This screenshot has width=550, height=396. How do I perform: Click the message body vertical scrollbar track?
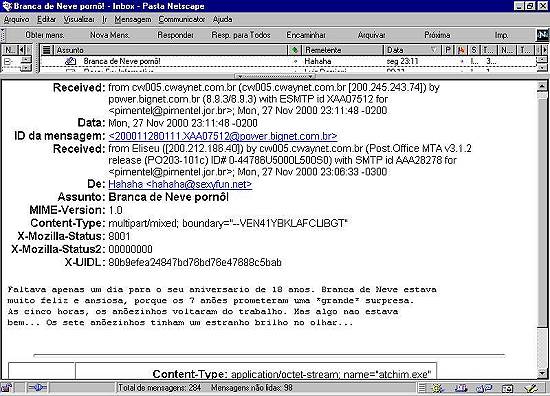point(542,230)
